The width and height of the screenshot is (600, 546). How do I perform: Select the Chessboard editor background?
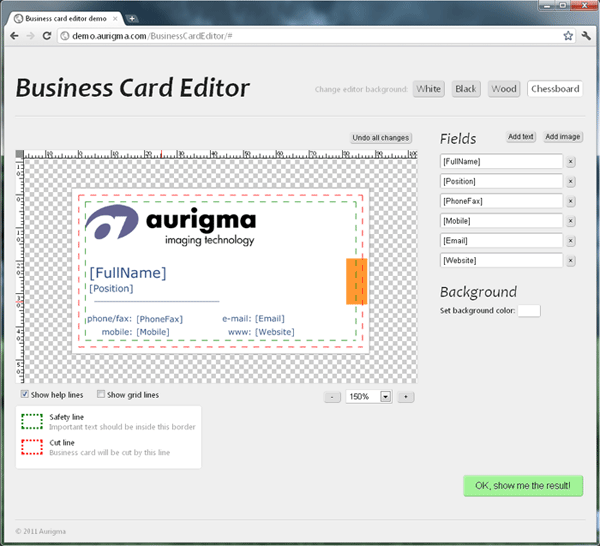tap(555, 89)
